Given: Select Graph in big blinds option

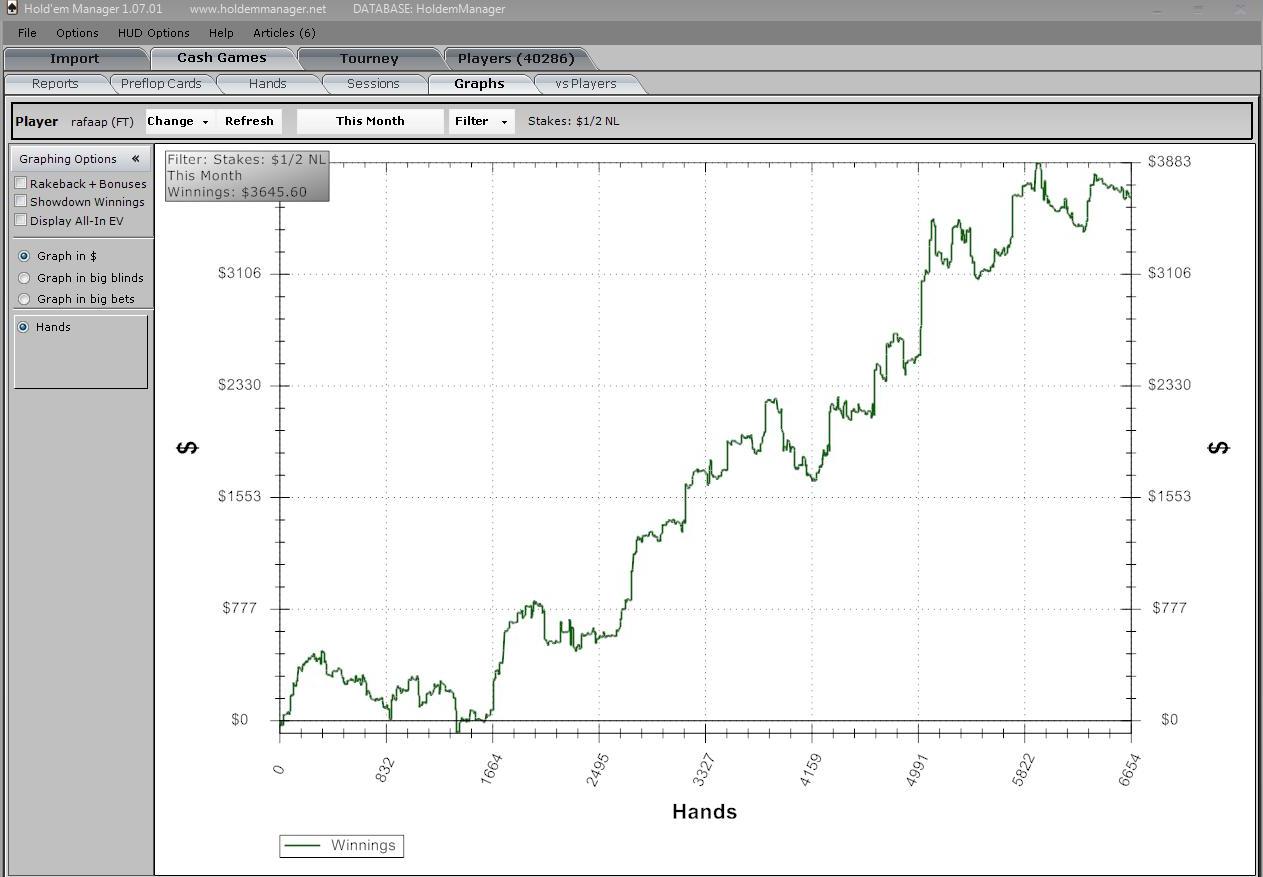Looking at the screenshot, I should [x=25, y=278].
